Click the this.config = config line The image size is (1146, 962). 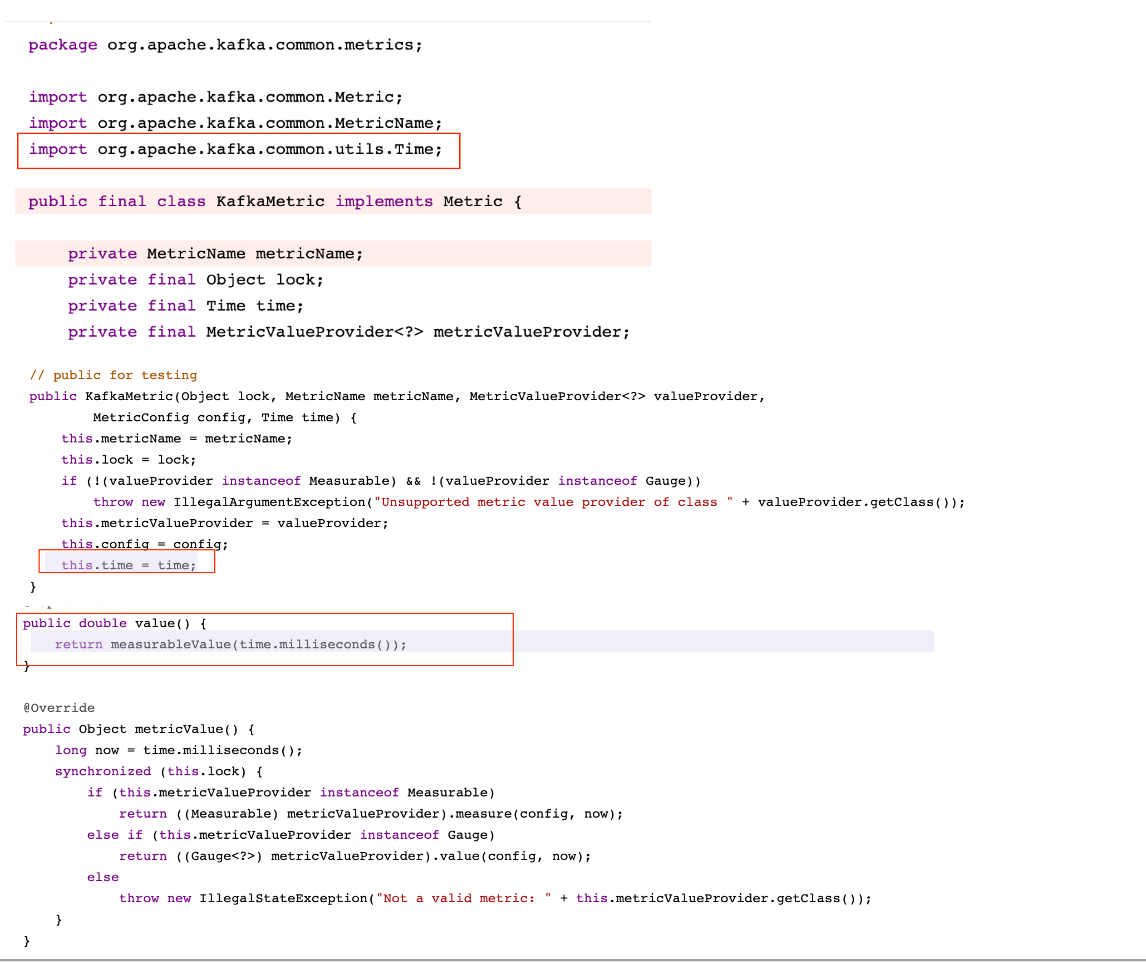[145, 545]
